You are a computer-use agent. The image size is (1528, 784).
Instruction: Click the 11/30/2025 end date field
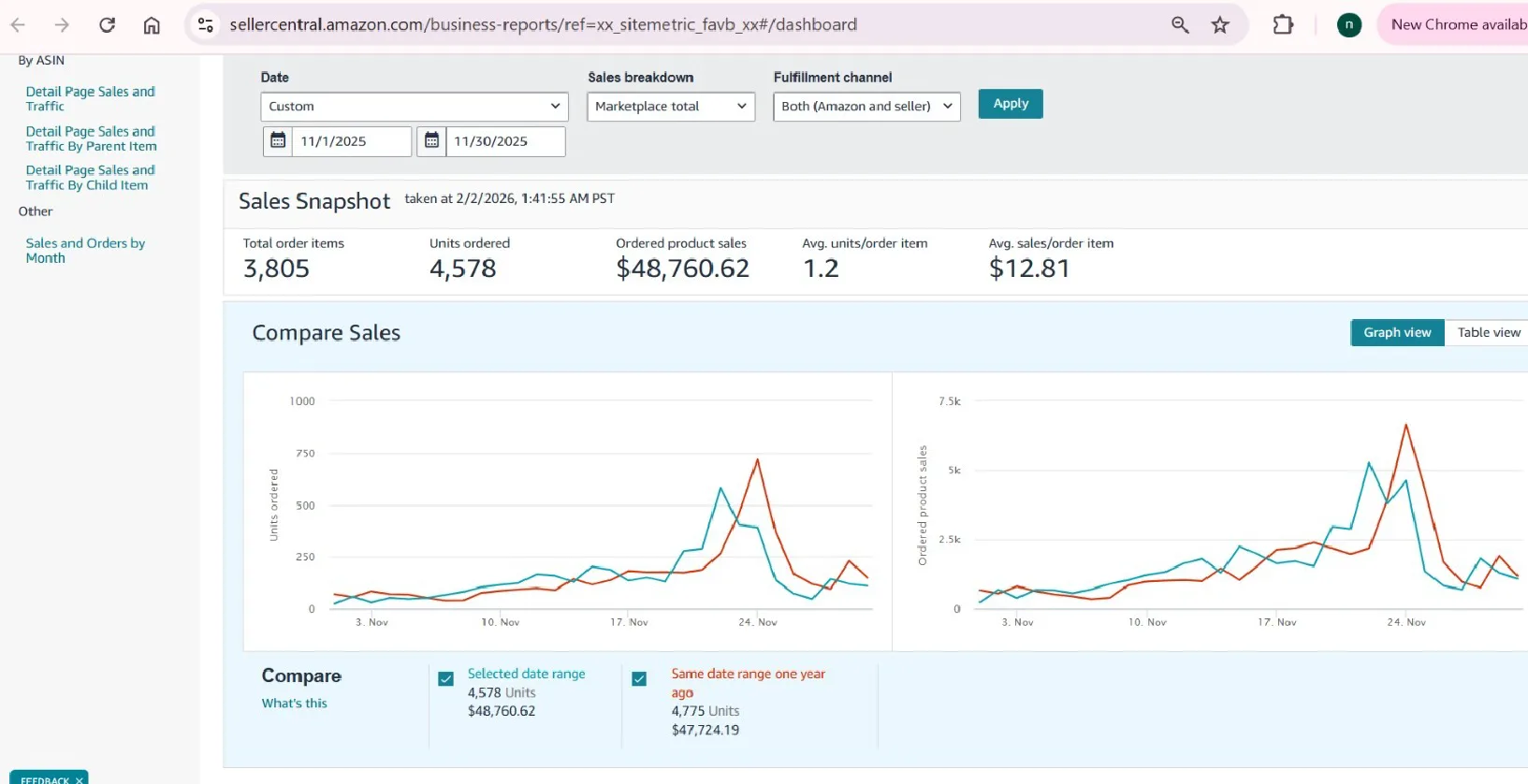(504, 141)
